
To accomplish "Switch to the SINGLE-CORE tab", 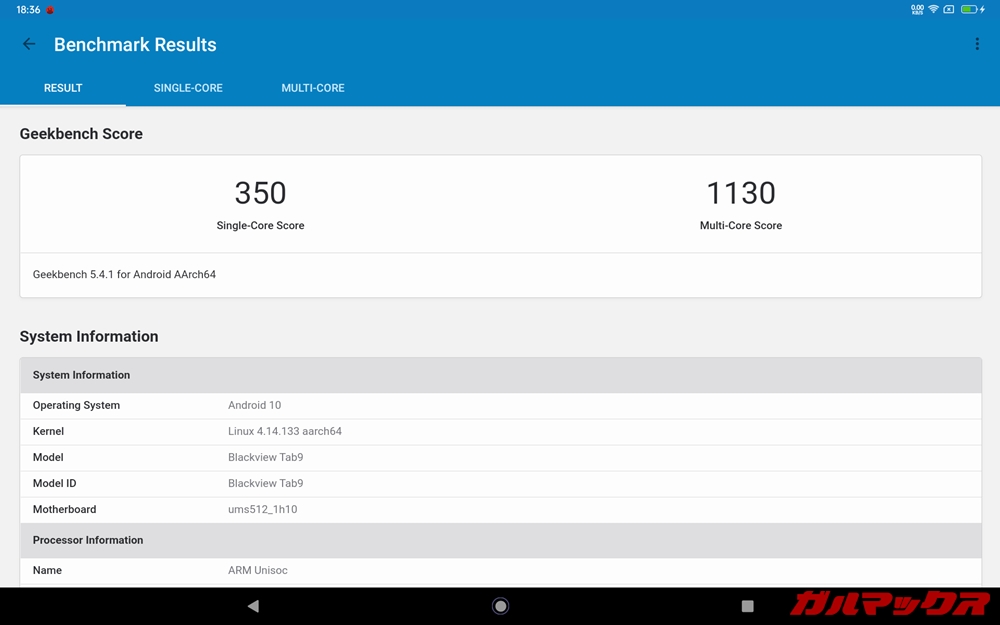I will tap(188, 88).
